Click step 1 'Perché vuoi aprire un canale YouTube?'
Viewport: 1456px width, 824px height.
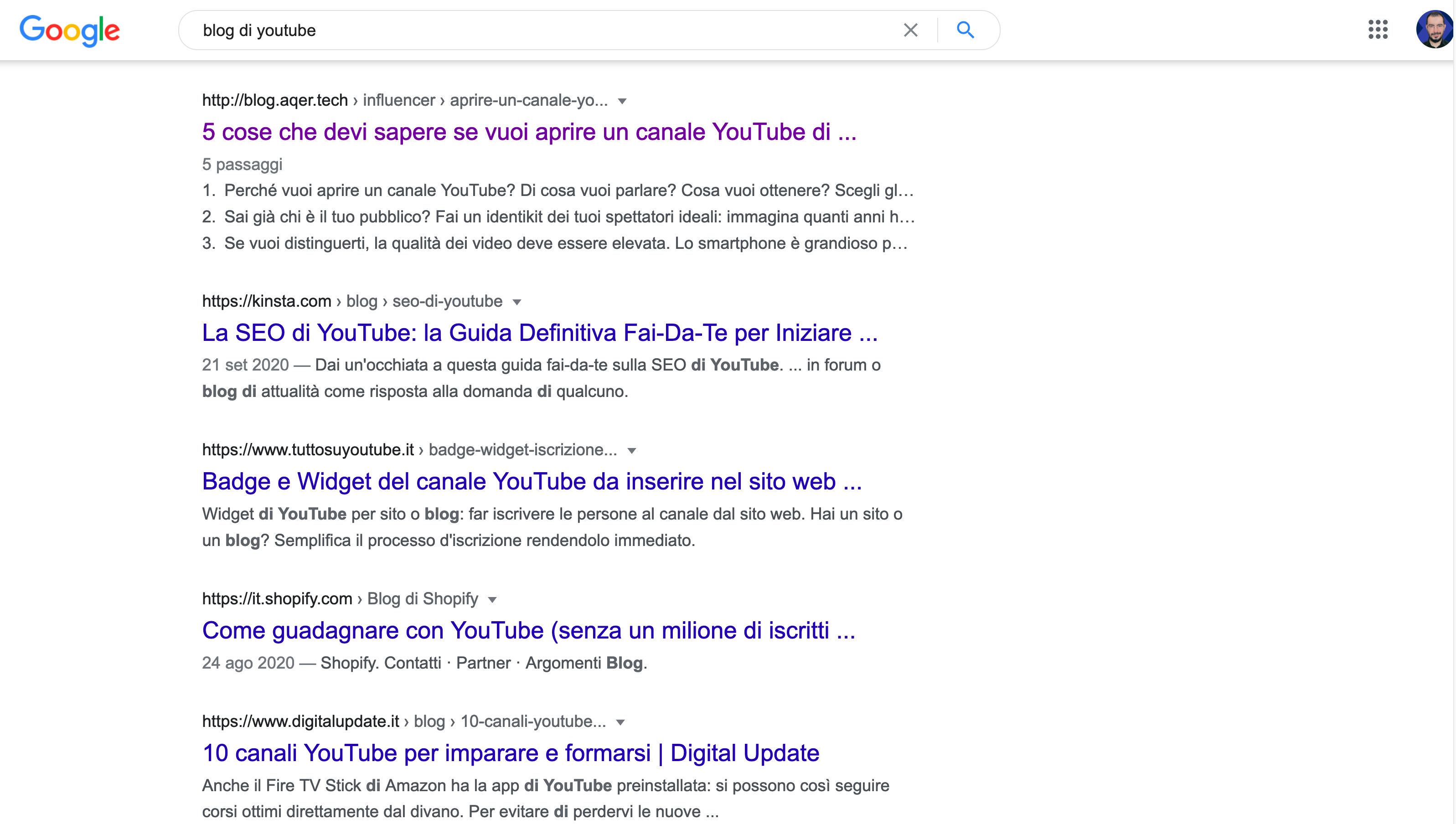click(x=558, y=191)
